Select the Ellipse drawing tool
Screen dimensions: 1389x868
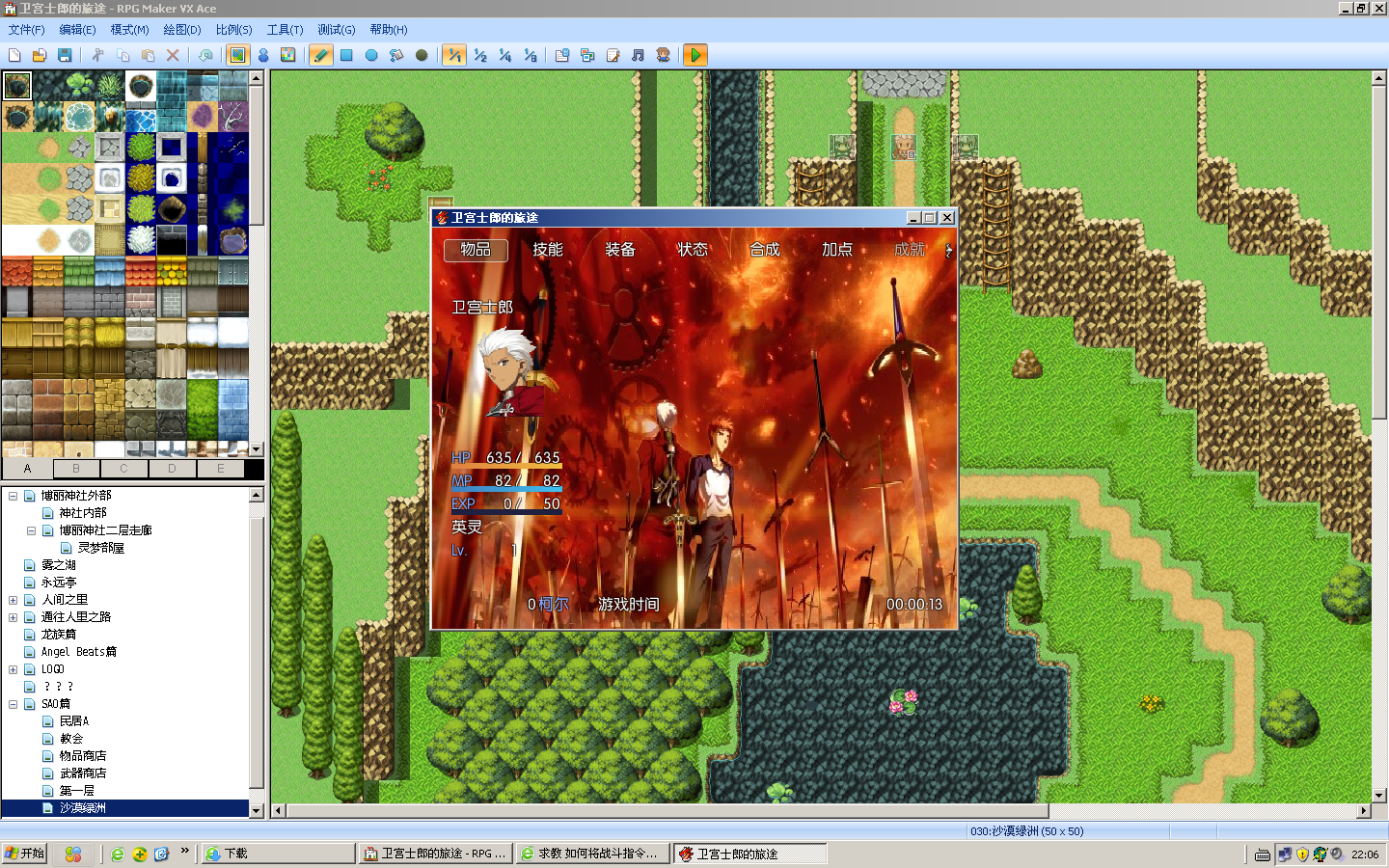pyautogui.click(x=371, y=55)
